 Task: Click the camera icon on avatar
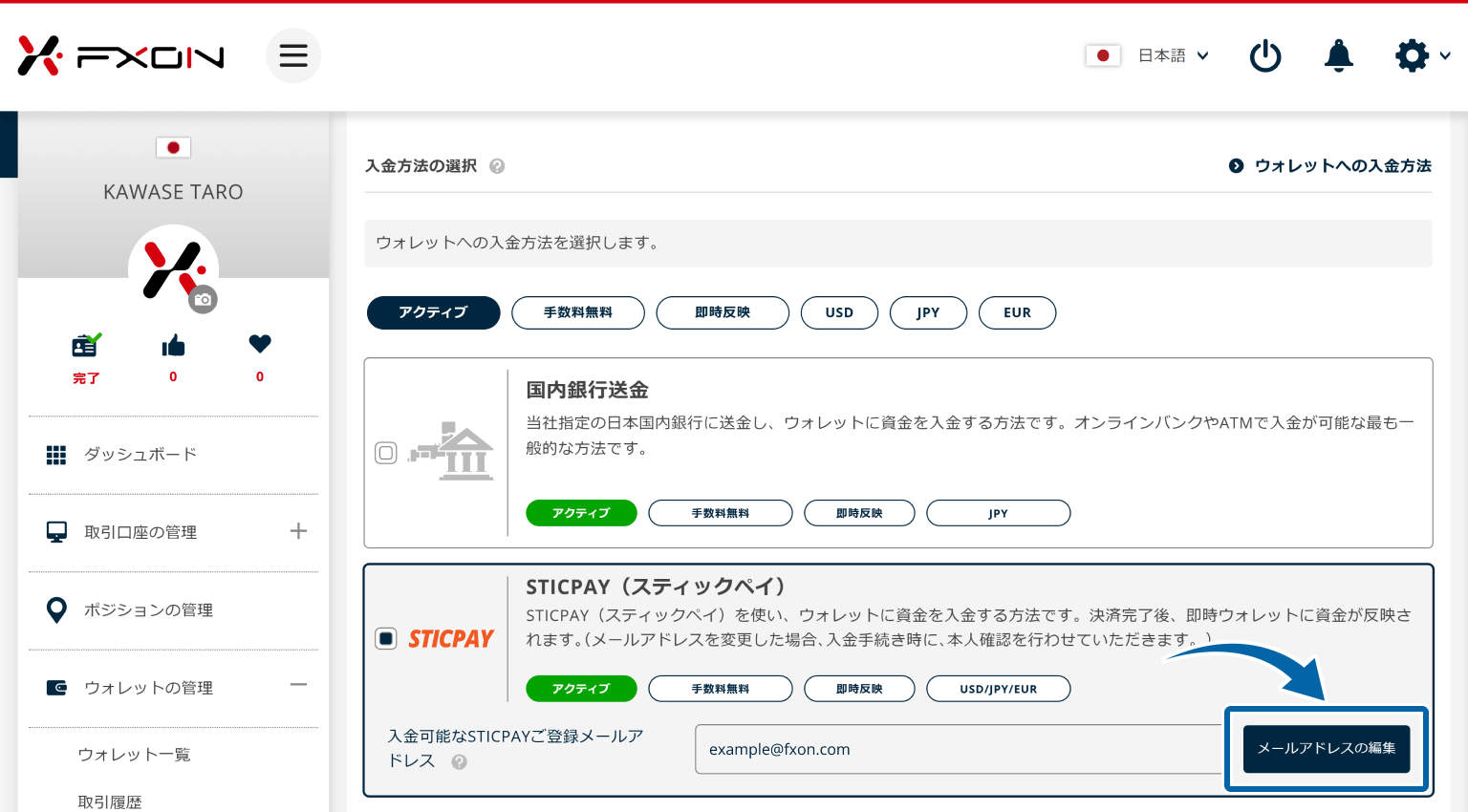pyautogui.click(x=203, y=300)
